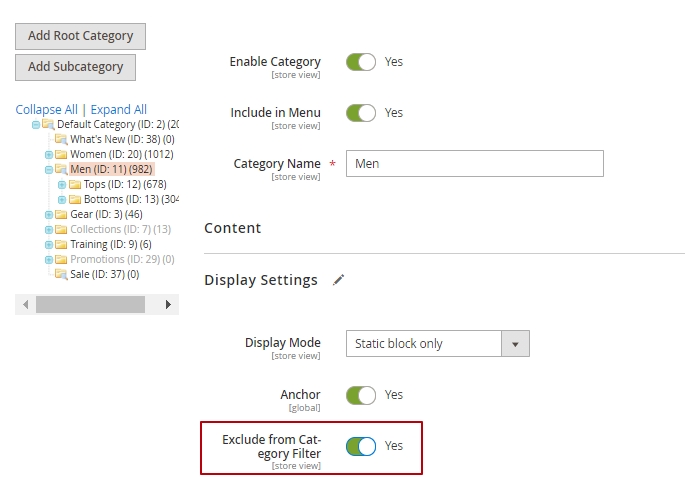Toggle the Enable Category switch

point(361,62)
